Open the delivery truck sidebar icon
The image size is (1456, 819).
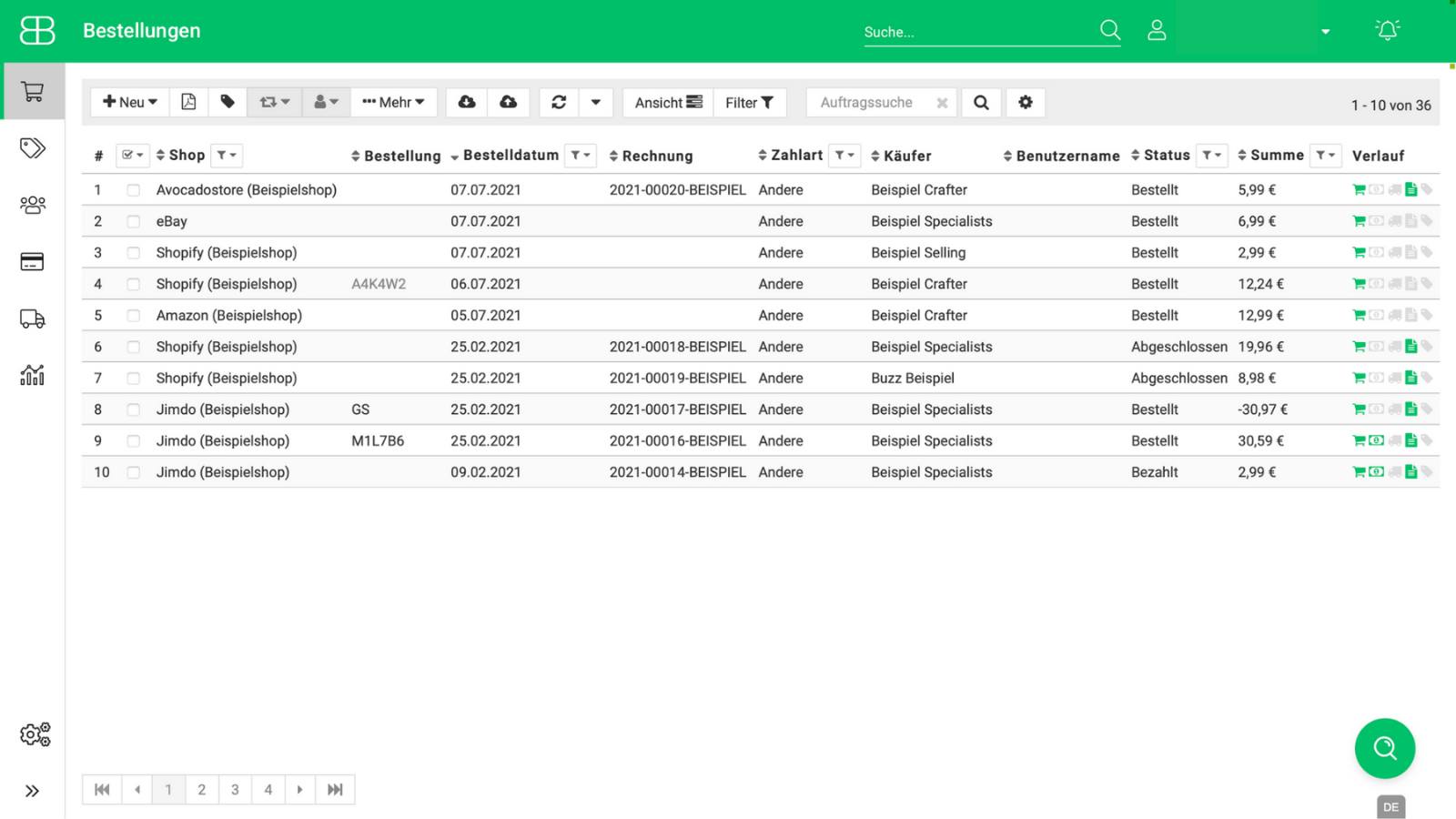pos(33,318)
